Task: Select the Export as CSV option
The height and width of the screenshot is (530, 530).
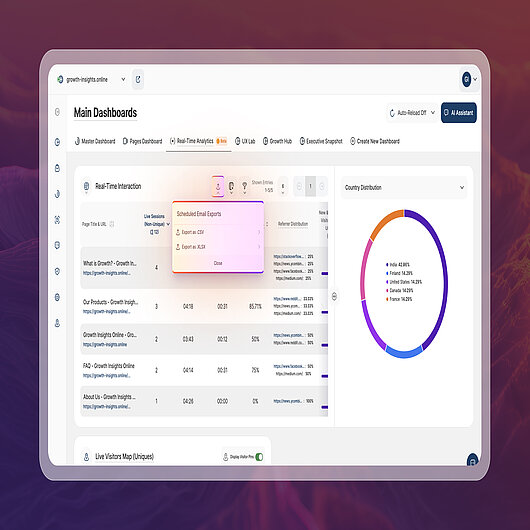Action: click(x=218, y=232)
